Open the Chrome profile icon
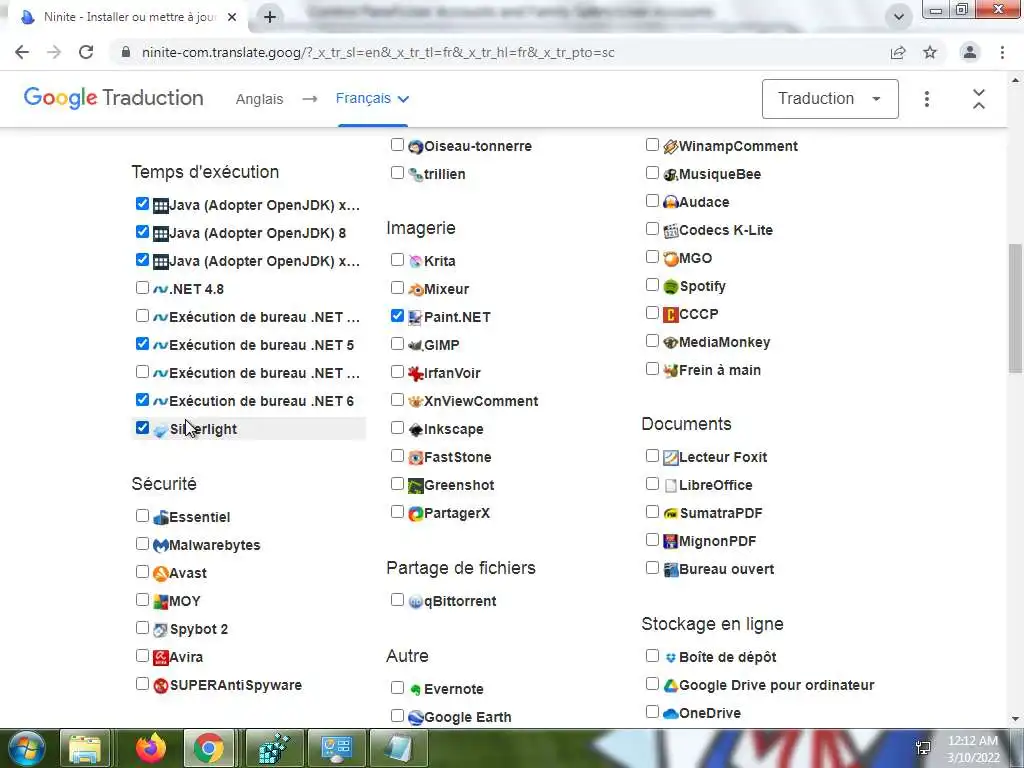 tap(970, 52)
